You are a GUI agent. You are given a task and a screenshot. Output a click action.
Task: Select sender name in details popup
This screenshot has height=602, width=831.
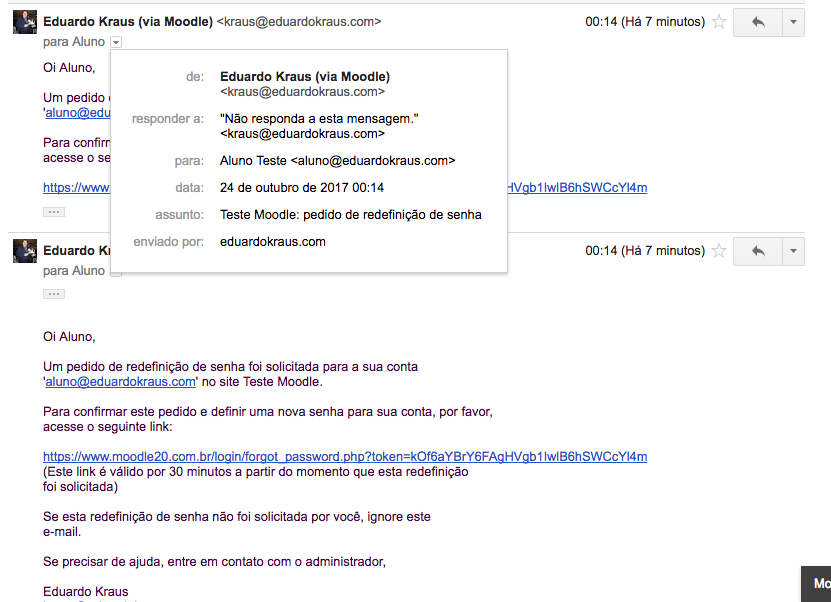[x=305, y=77]
